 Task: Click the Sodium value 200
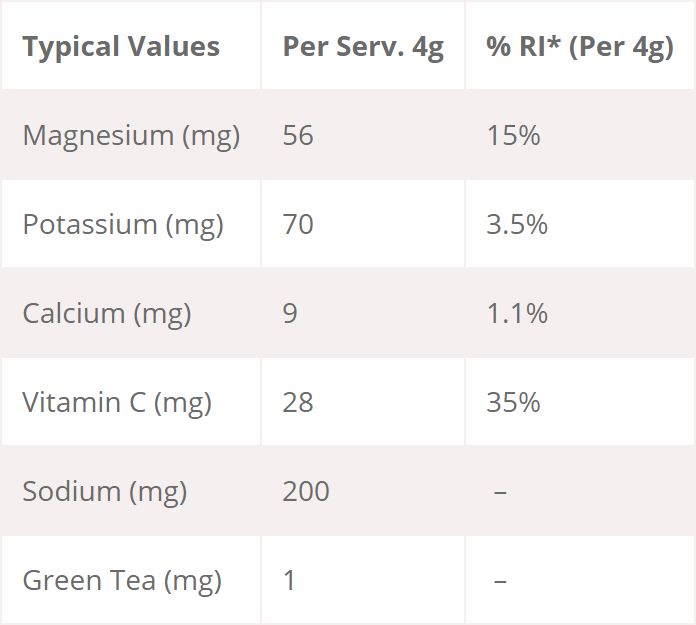[x=306, y=492]
